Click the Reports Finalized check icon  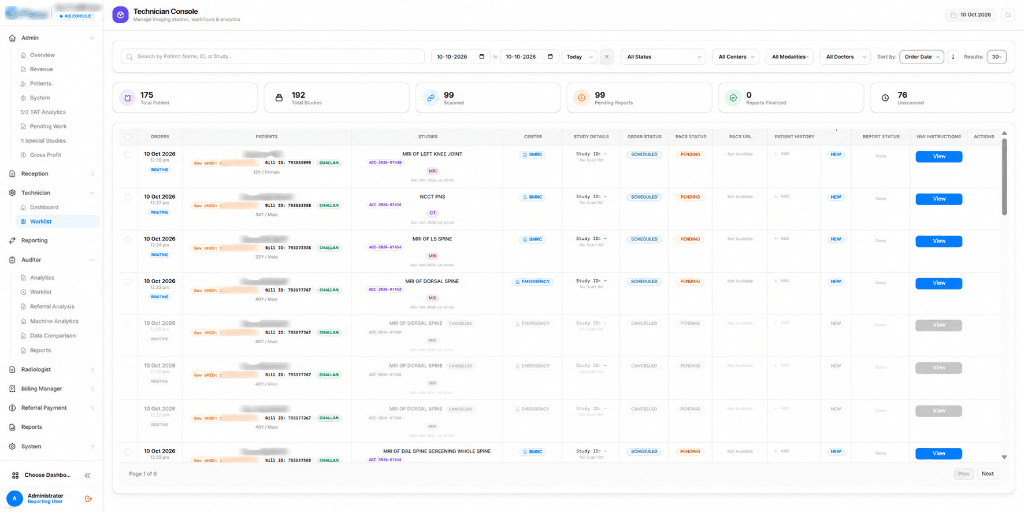pyautogui.click(x=733, y=98)
